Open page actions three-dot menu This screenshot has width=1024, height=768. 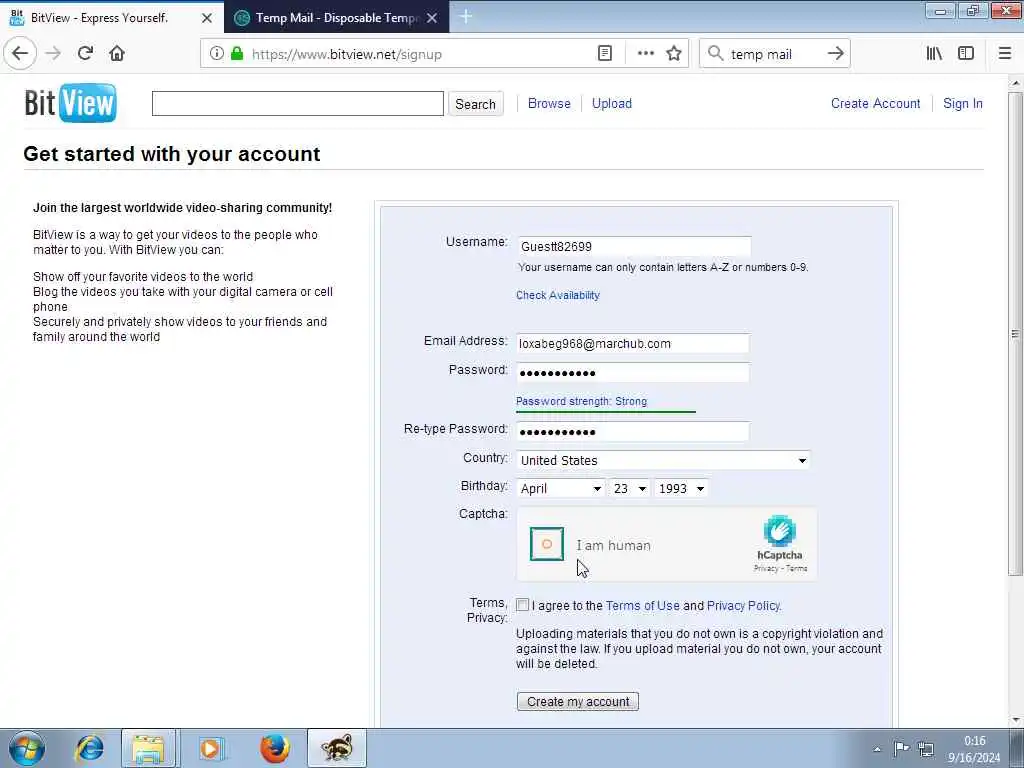tap(645, 54)
